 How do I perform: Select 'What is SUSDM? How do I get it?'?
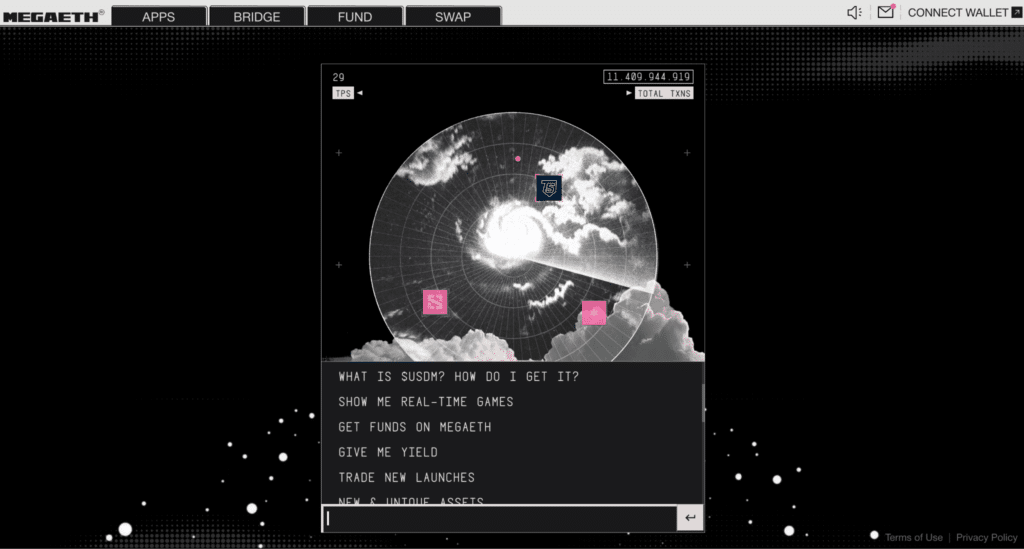point(458,377)
